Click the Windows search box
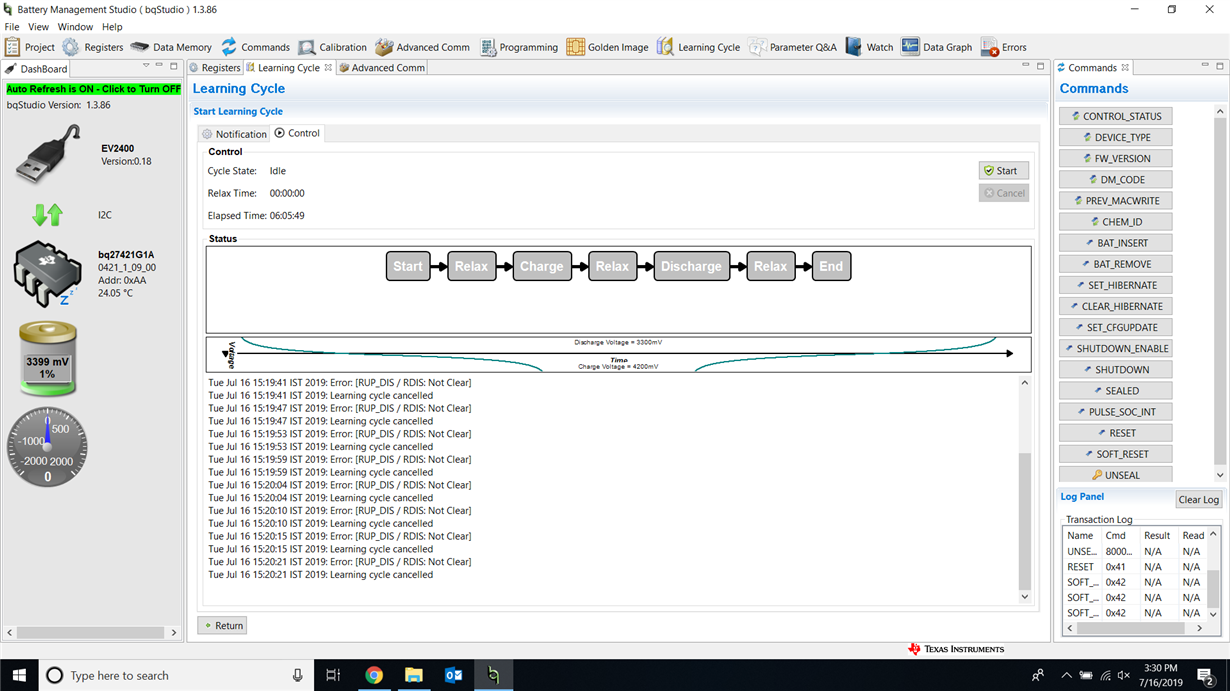The height and width of the screenshot is (691, 1230). click(x=175, y=675)
